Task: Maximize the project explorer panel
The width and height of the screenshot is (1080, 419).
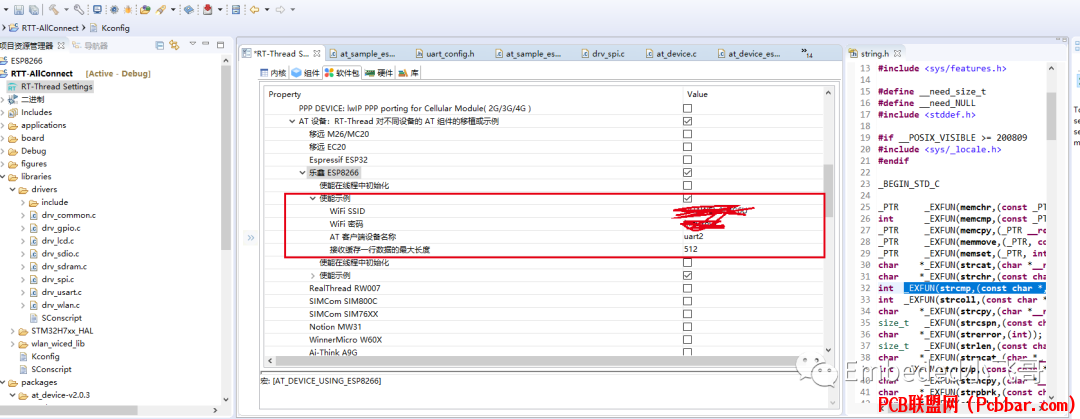Action: pos(220,44)
